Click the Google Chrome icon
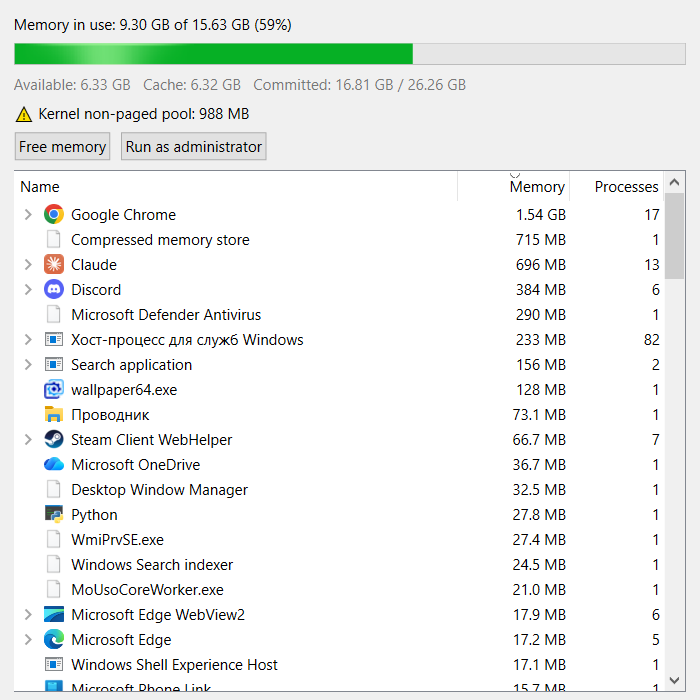 [x=54, y=215]
